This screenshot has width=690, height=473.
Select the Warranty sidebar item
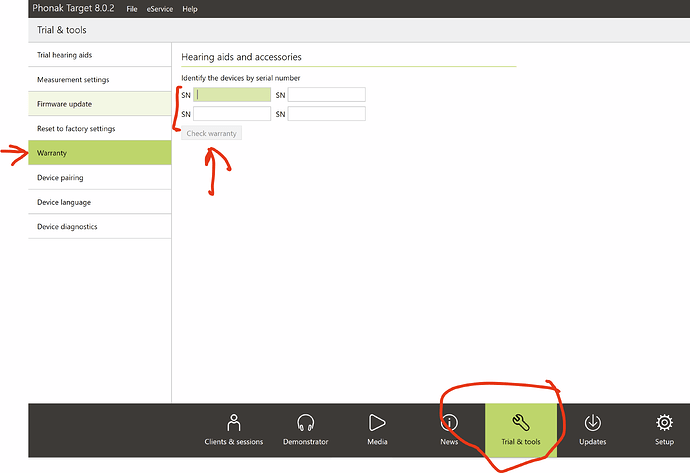click(100, 153)
